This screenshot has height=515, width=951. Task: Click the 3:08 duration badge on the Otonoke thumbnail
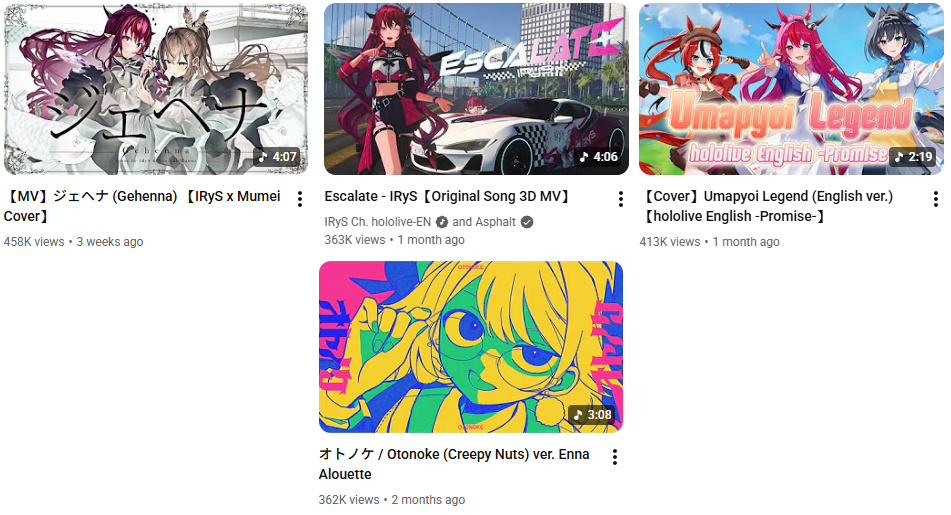coord(593,414)
